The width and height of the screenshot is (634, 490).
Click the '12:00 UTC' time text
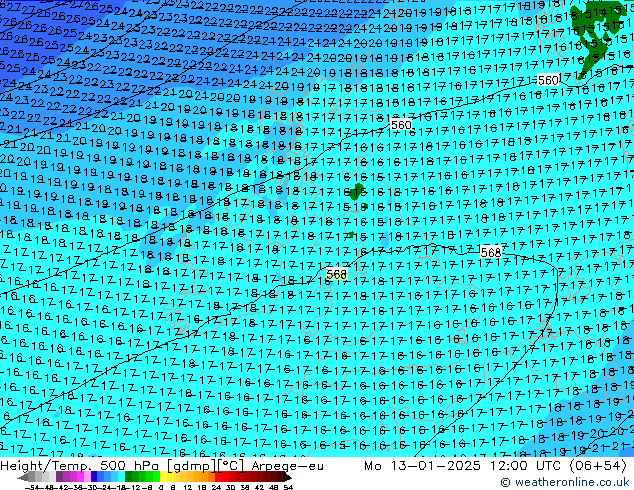525,466
